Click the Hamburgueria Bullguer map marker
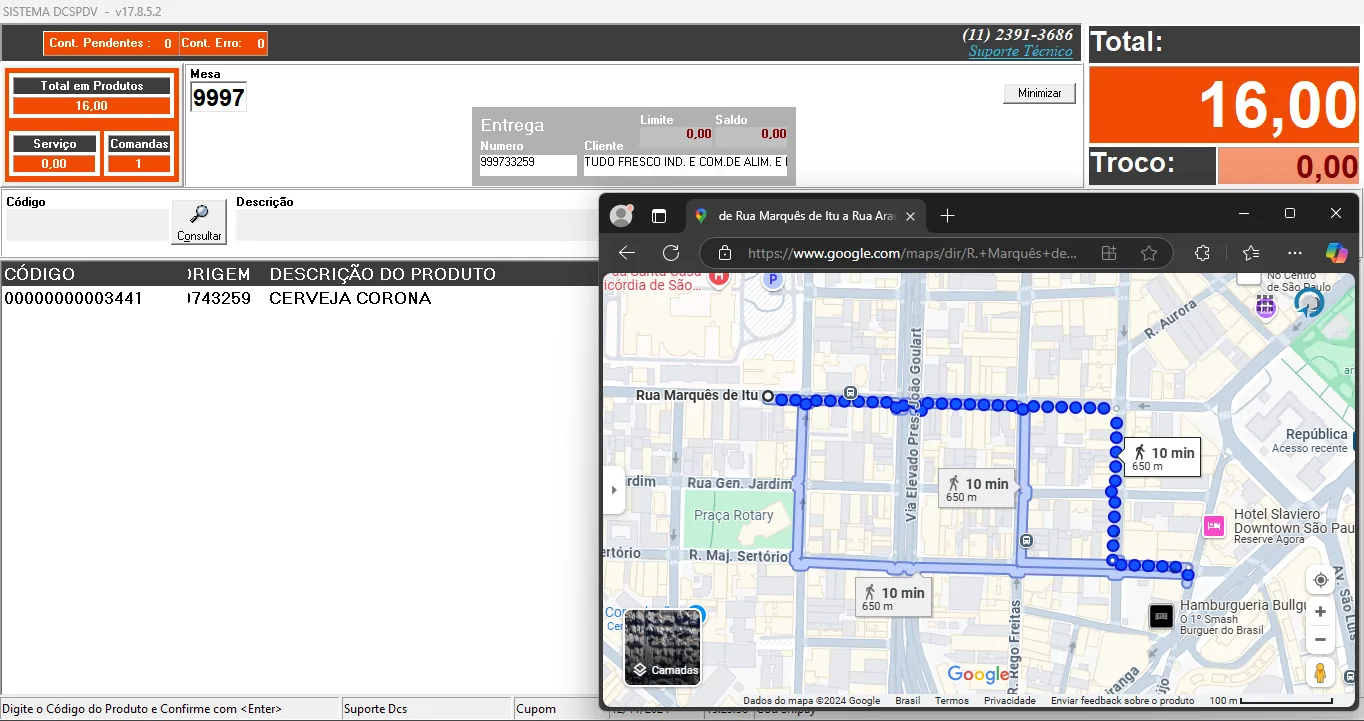The height and width of the screenshot is (721, 1364). point(1161,617)
